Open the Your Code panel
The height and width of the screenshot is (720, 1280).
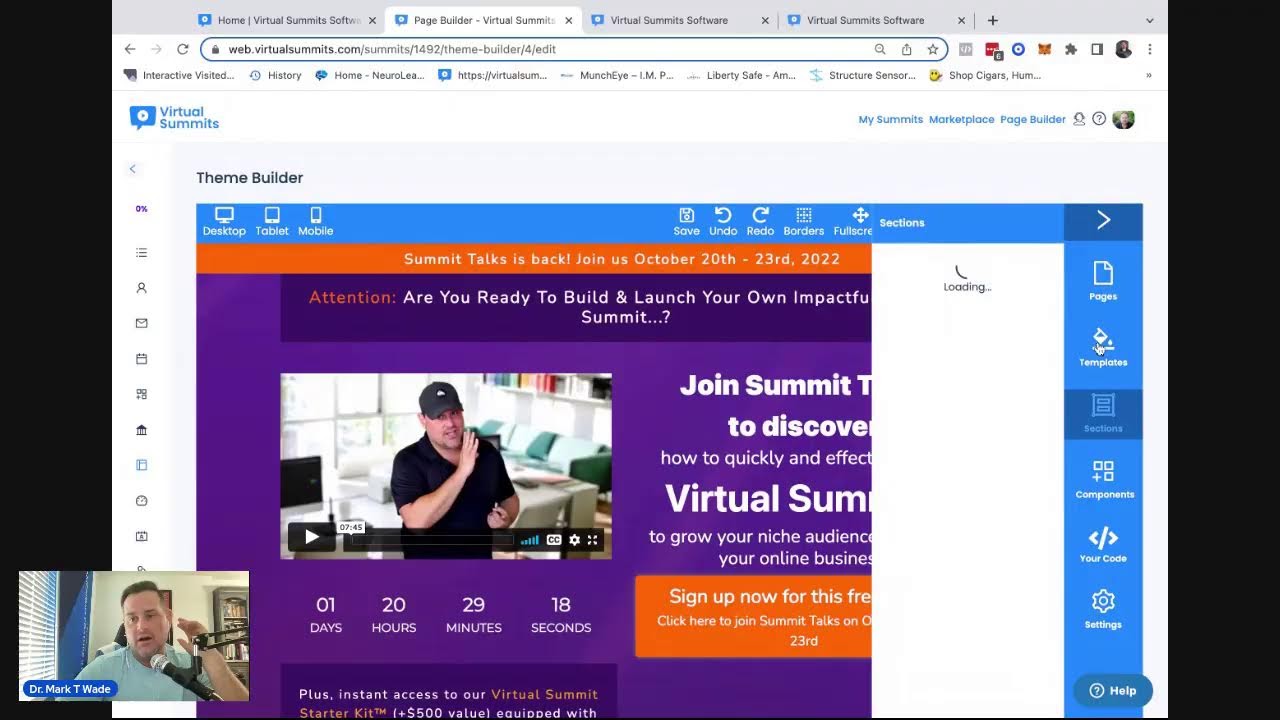1103,545
